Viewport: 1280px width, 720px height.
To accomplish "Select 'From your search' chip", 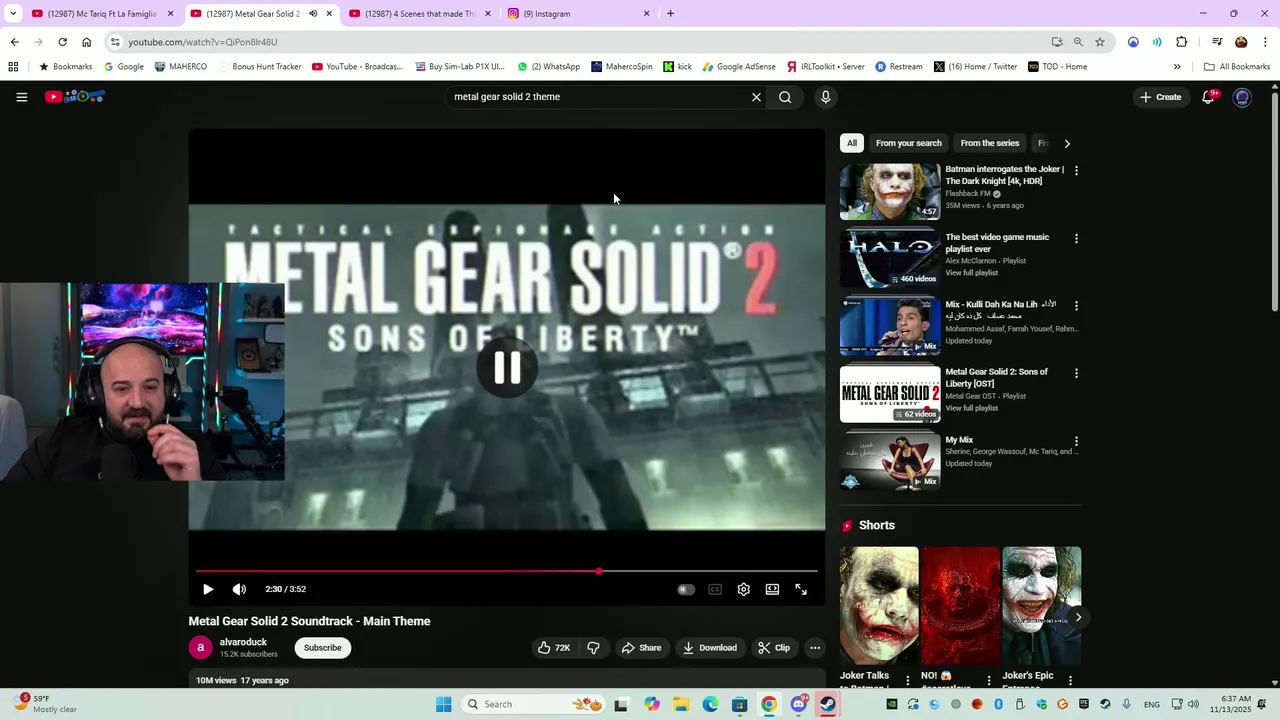I will point(908,143).
